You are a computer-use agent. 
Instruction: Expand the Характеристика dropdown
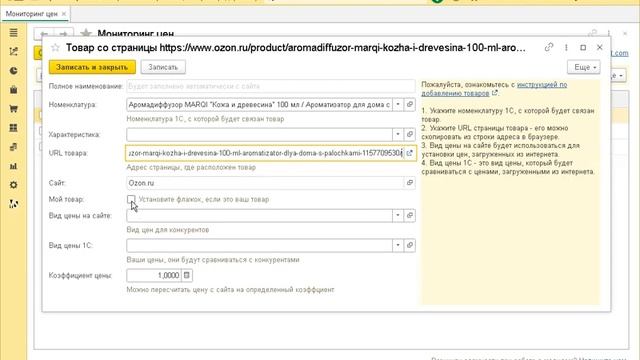pyautogui.click(x=398, y=134)
